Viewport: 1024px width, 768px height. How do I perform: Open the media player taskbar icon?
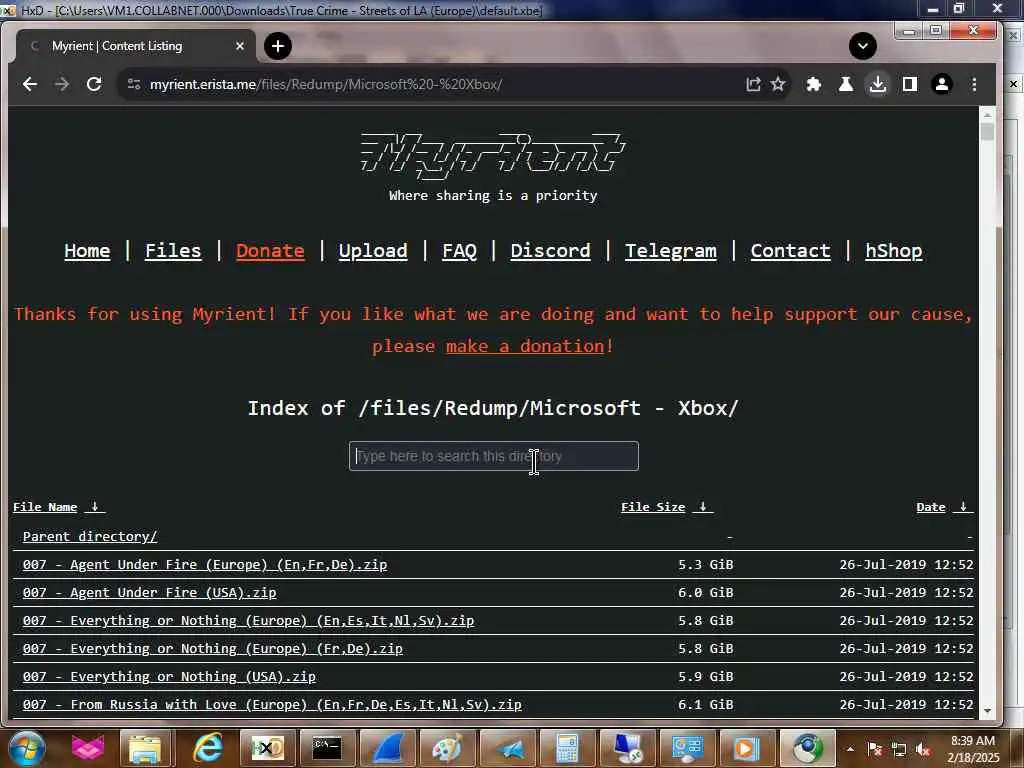click(746, 748)
